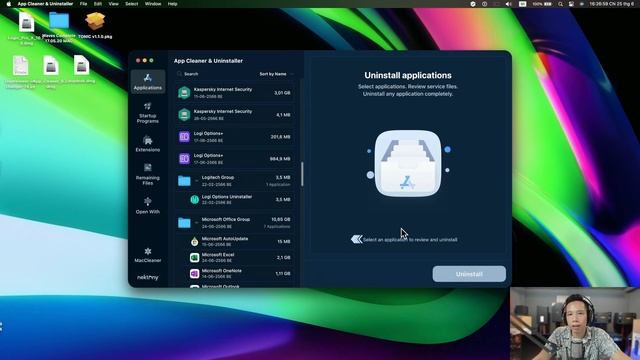This screenshot has width=640, height=360.
Task: Open the Startup Programs section
Action: [148, 112]
